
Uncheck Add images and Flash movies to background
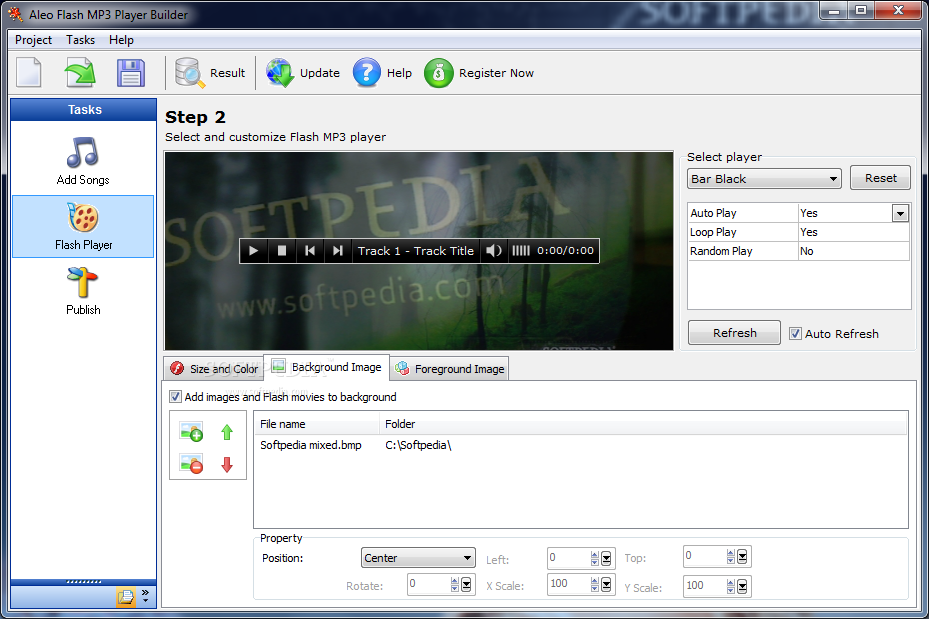[x=175, y=397]
